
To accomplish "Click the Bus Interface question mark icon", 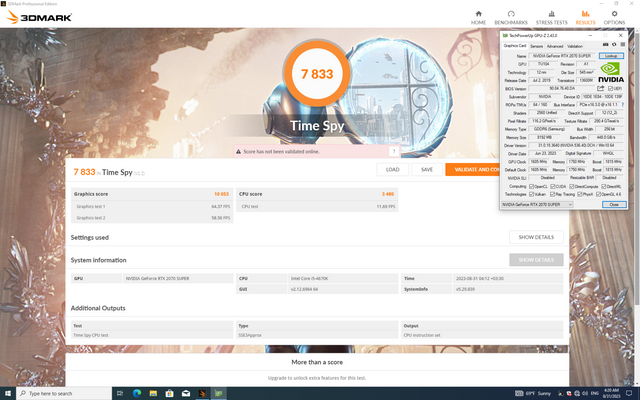I will tap(622, 103).
